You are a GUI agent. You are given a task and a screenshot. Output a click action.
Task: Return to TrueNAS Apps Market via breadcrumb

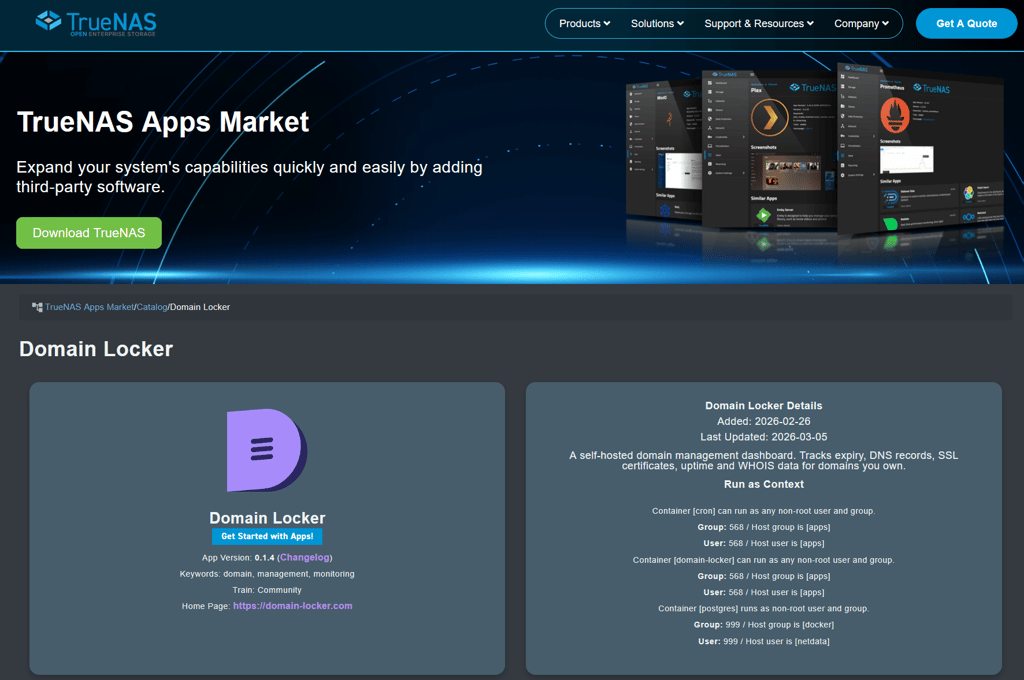pos(88,307)
